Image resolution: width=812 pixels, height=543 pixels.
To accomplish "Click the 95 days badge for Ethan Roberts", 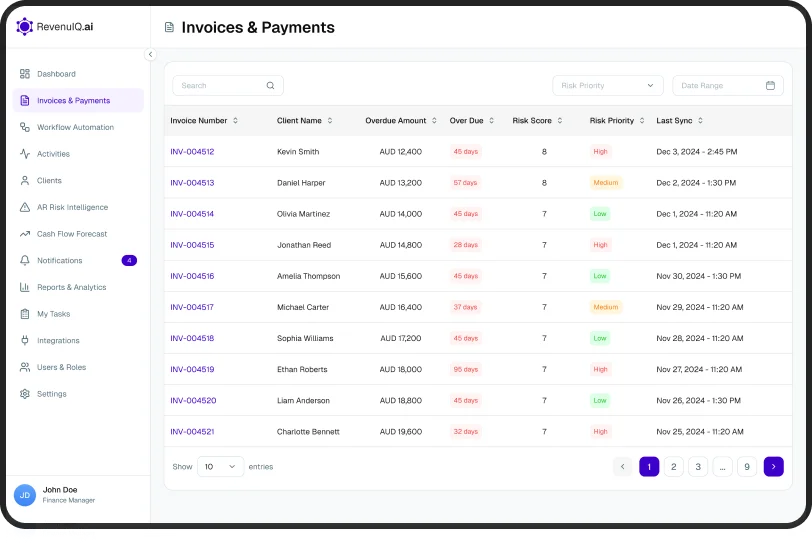I will click(466, 369).
